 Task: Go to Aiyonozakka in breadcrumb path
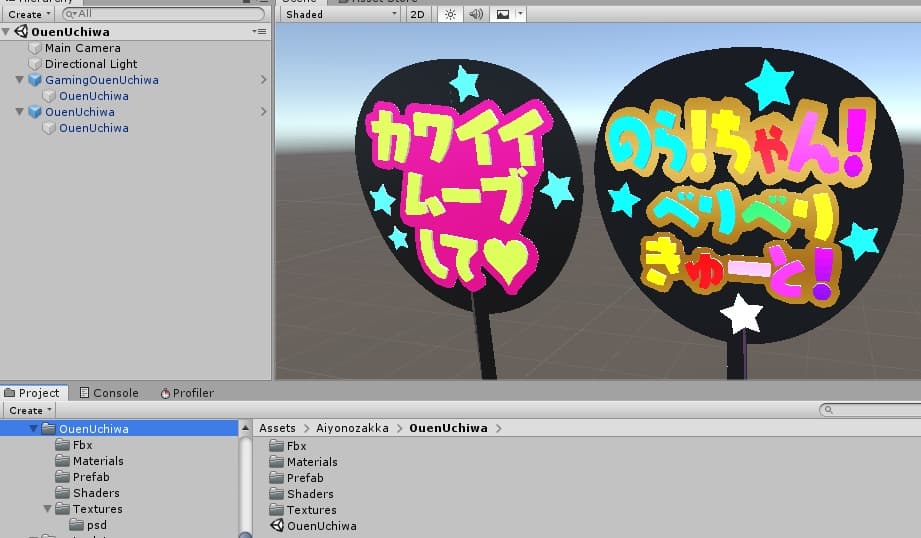(352, 428)
